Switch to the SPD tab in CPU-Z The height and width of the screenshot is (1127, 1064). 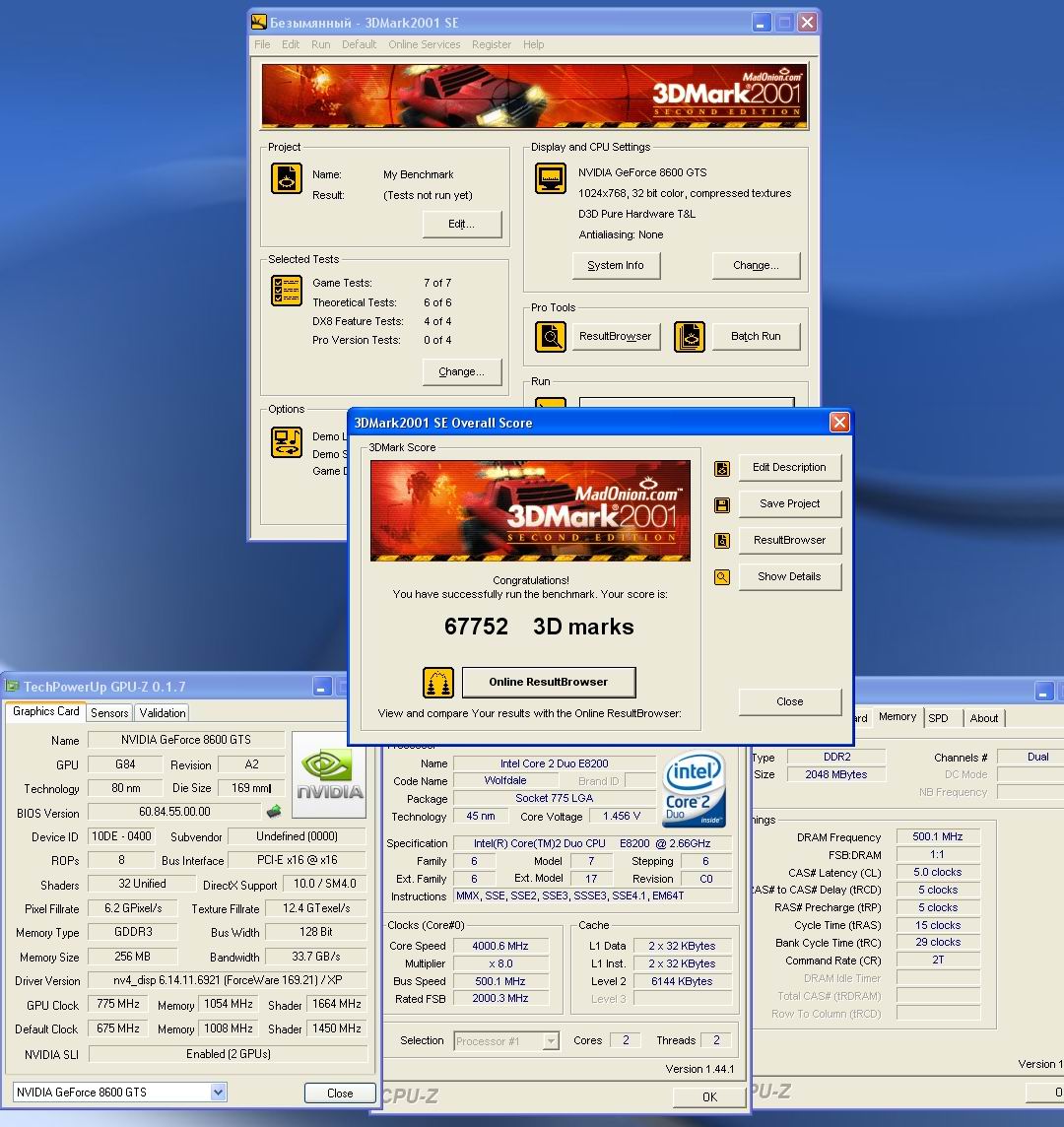938,718
